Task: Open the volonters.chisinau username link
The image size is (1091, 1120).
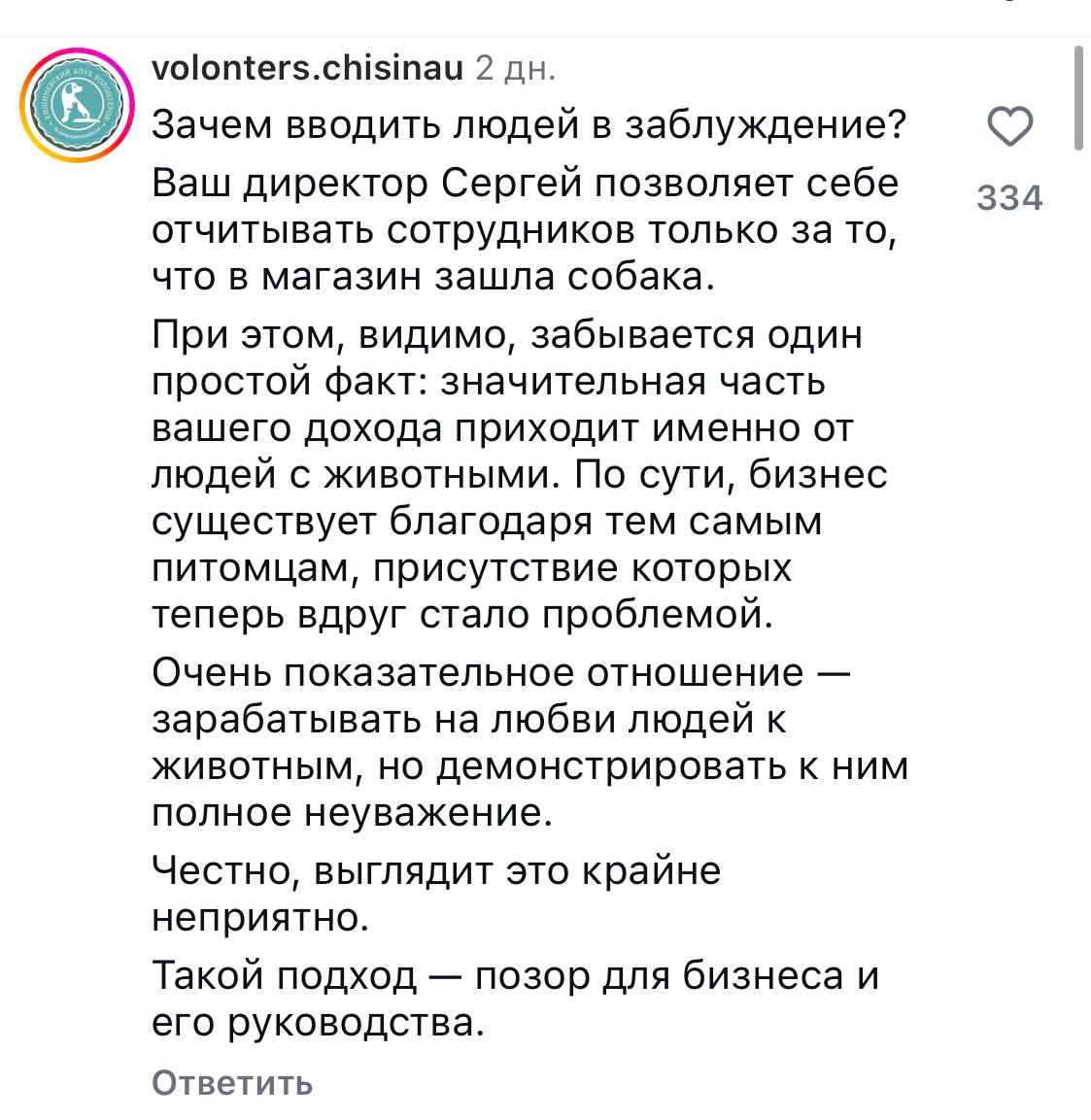Action: click(308, 70)
